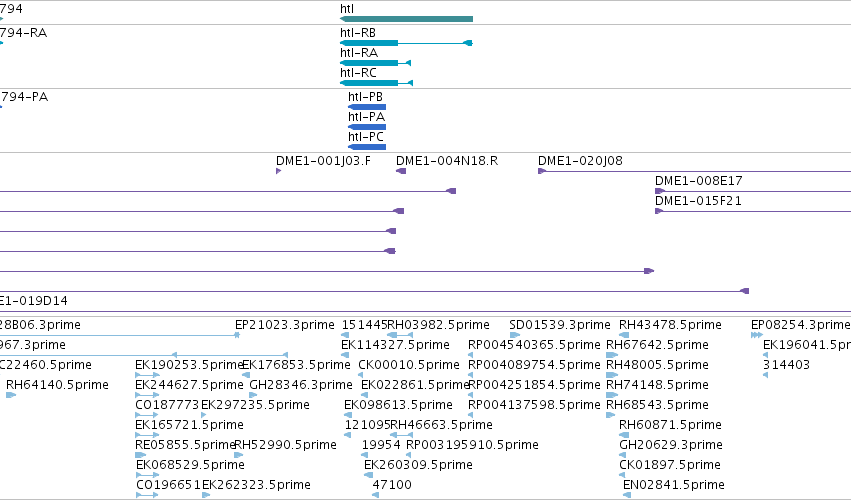The height and width of the screenshot is (500, 851).
Task: Click the RH43478.5prime EST label
Action: coord(670,325)
